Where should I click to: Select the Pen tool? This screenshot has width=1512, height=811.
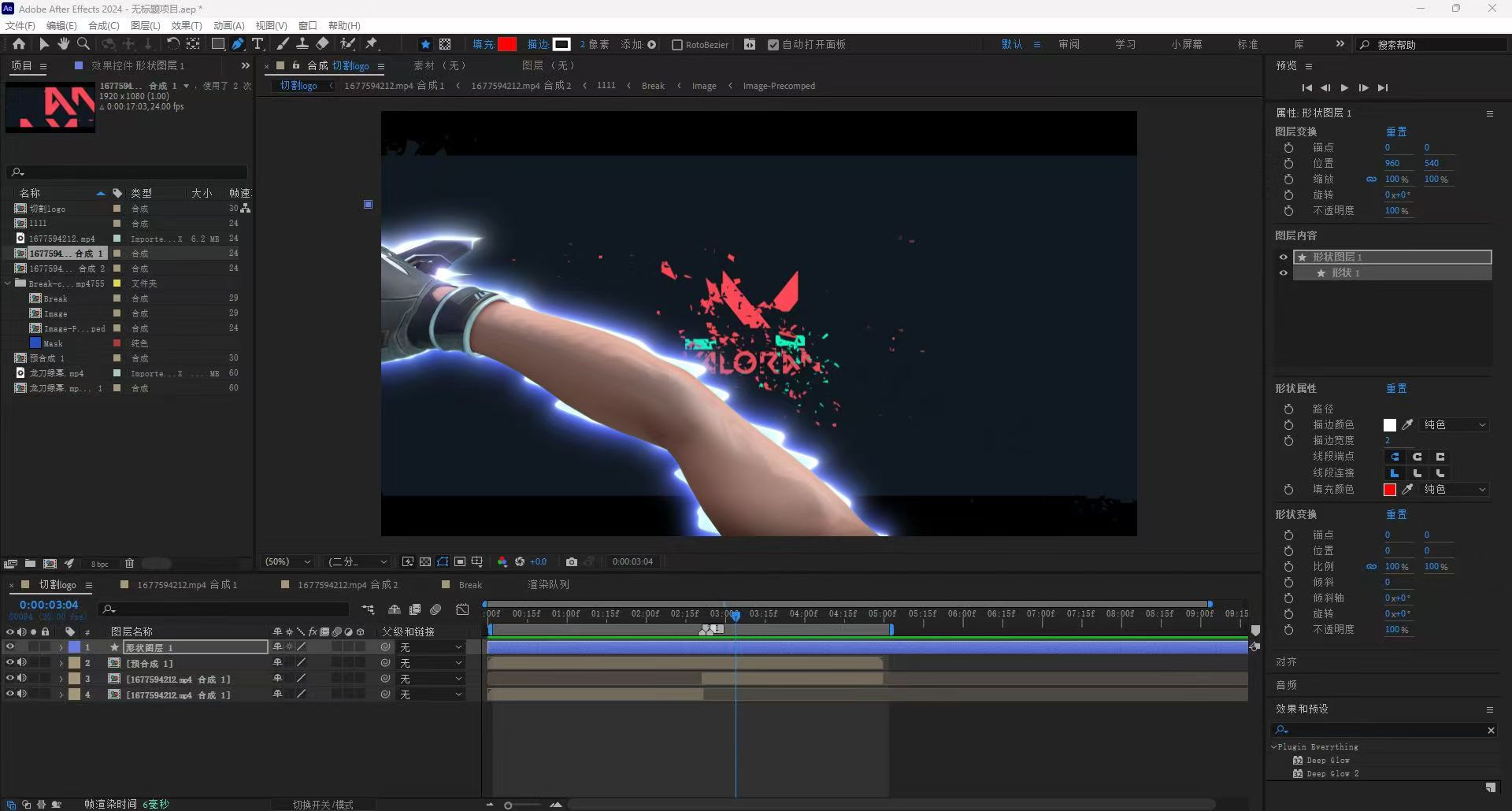coord(238,44)
